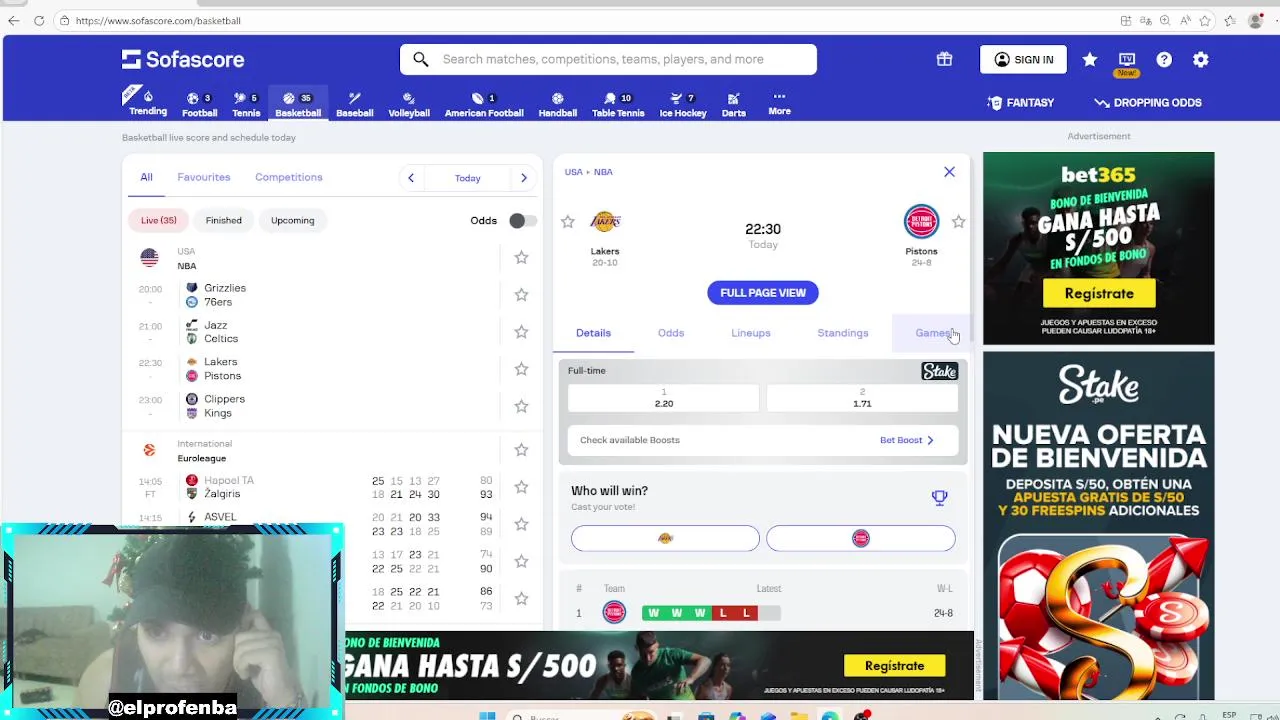This screenshot has height=720, width=1280.
Task: Select the Details tab
Action: tap(593, 333)
